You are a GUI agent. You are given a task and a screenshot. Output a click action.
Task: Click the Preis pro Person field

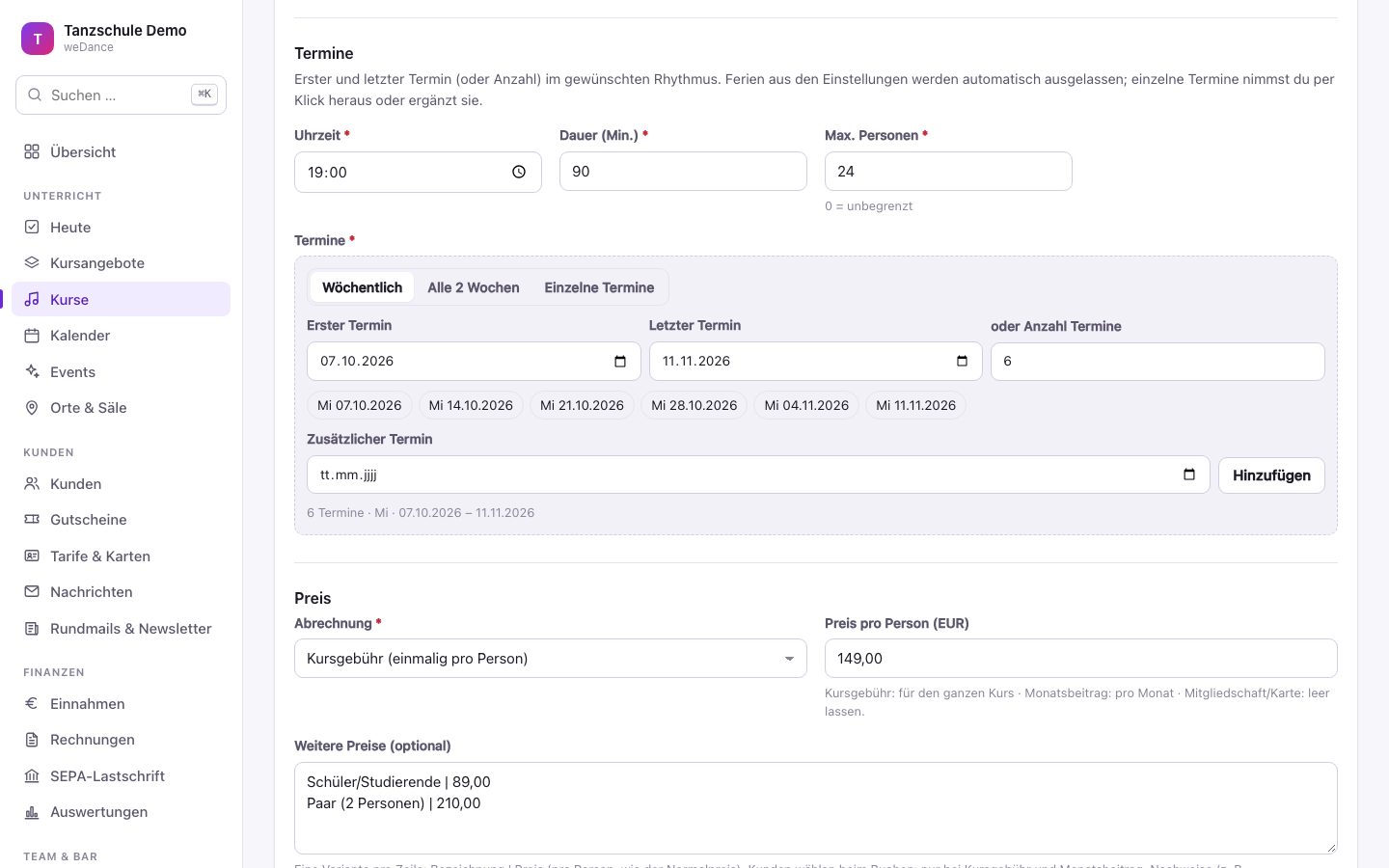[x=1080, y=658]
